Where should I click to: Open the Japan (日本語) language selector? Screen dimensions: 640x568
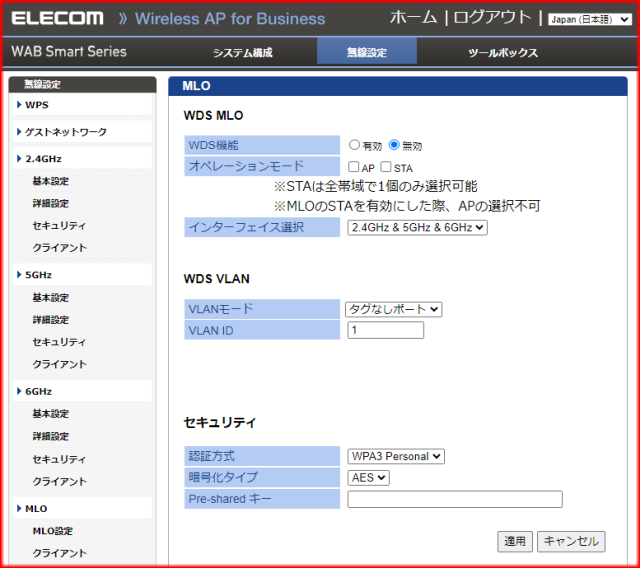coord(589,19)
